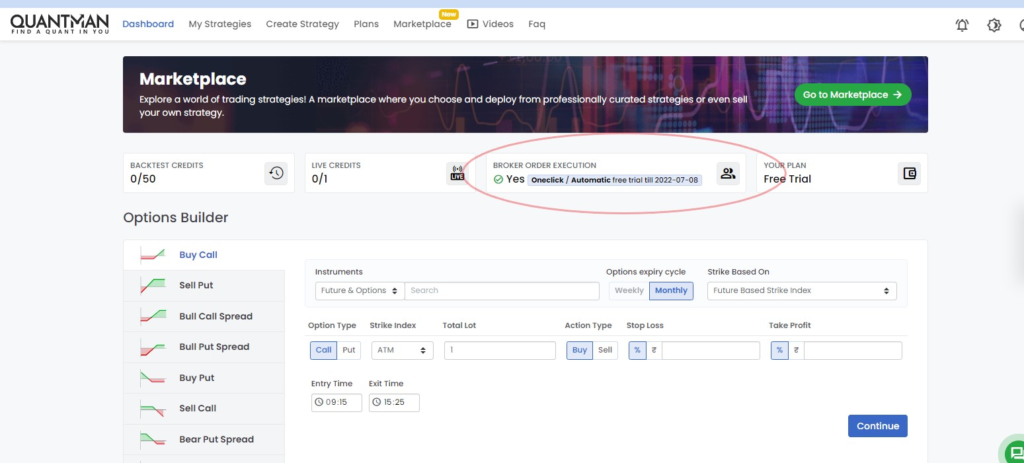Screen dimensions: 1024x463
Task: Click the live credits LIVE icon
Action: pyautogui.click(x=458, y=173)
